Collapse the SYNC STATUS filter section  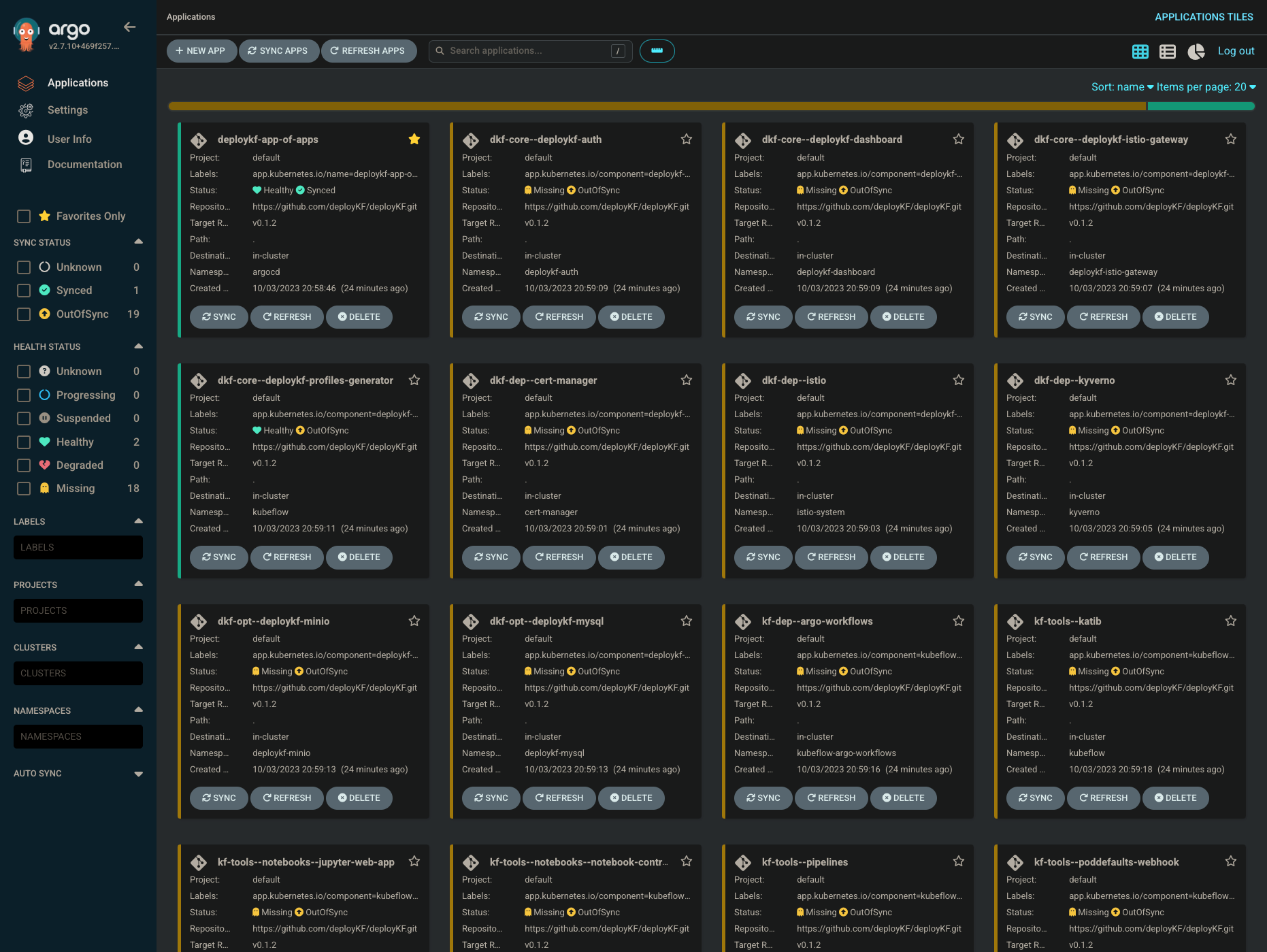tap(139, 242)
